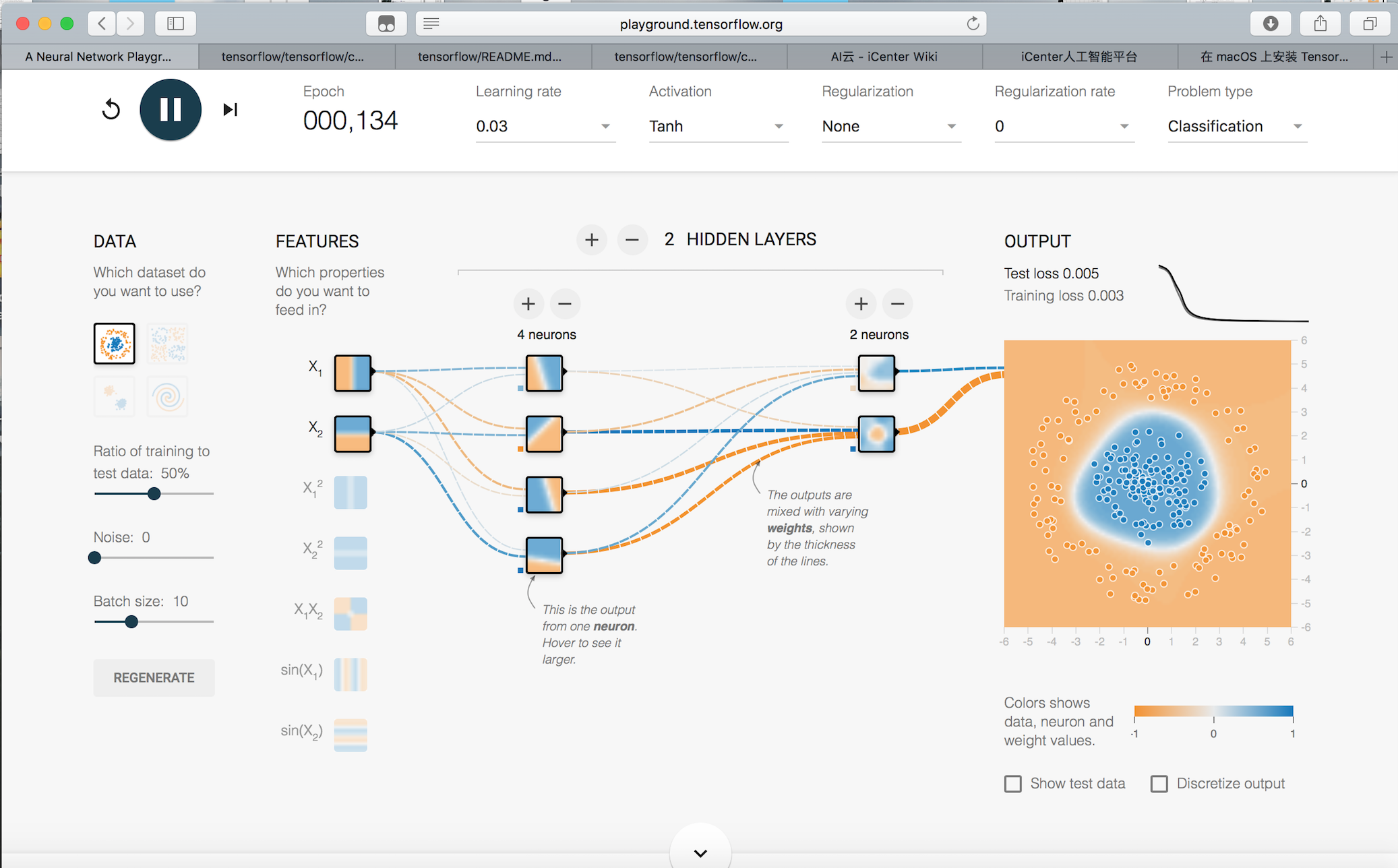Open the Regularization dropdown showing None

(891, 126)
